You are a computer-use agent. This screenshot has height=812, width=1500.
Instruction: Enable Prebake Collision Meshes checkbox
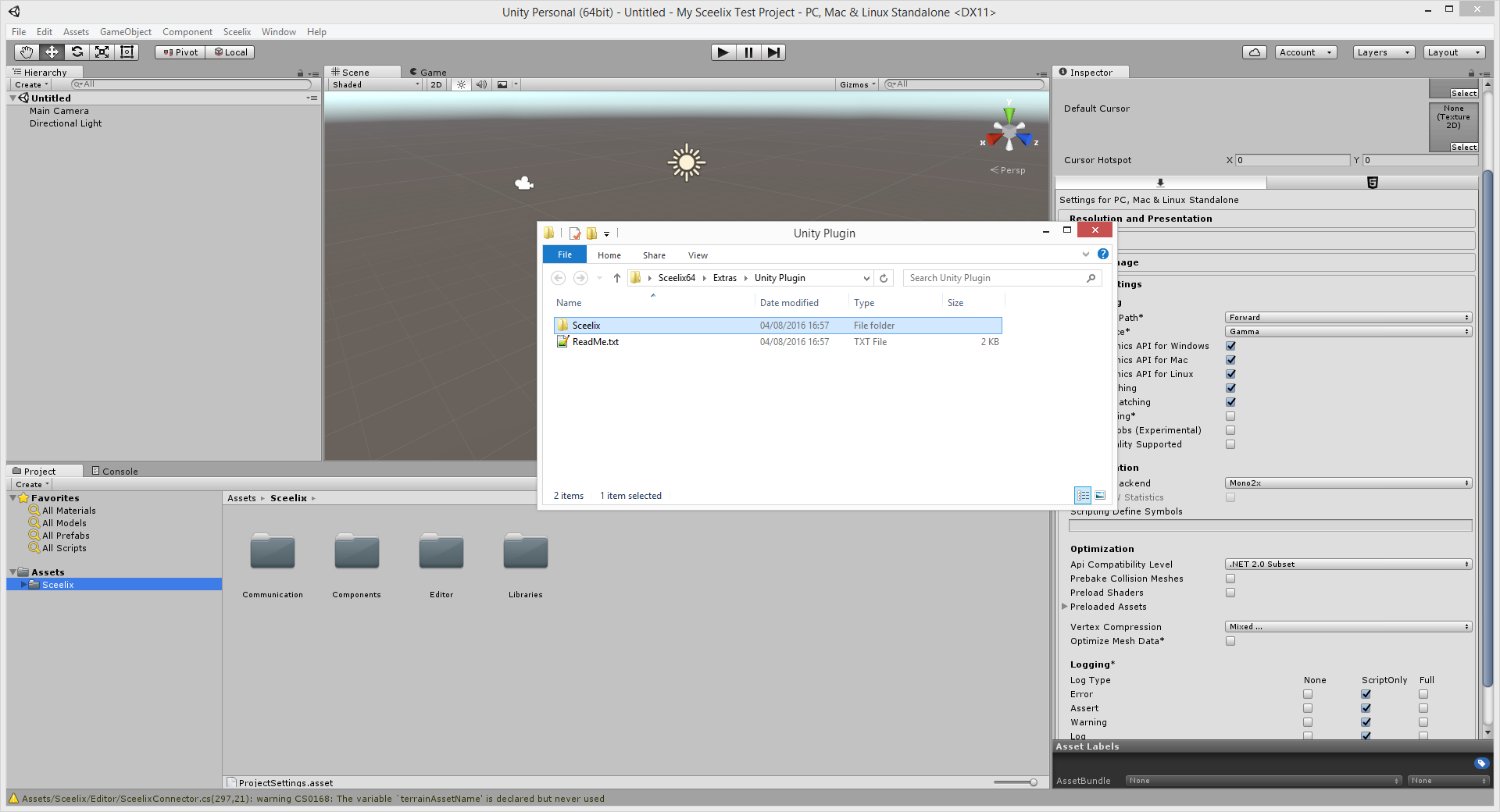pos(1230,579)
